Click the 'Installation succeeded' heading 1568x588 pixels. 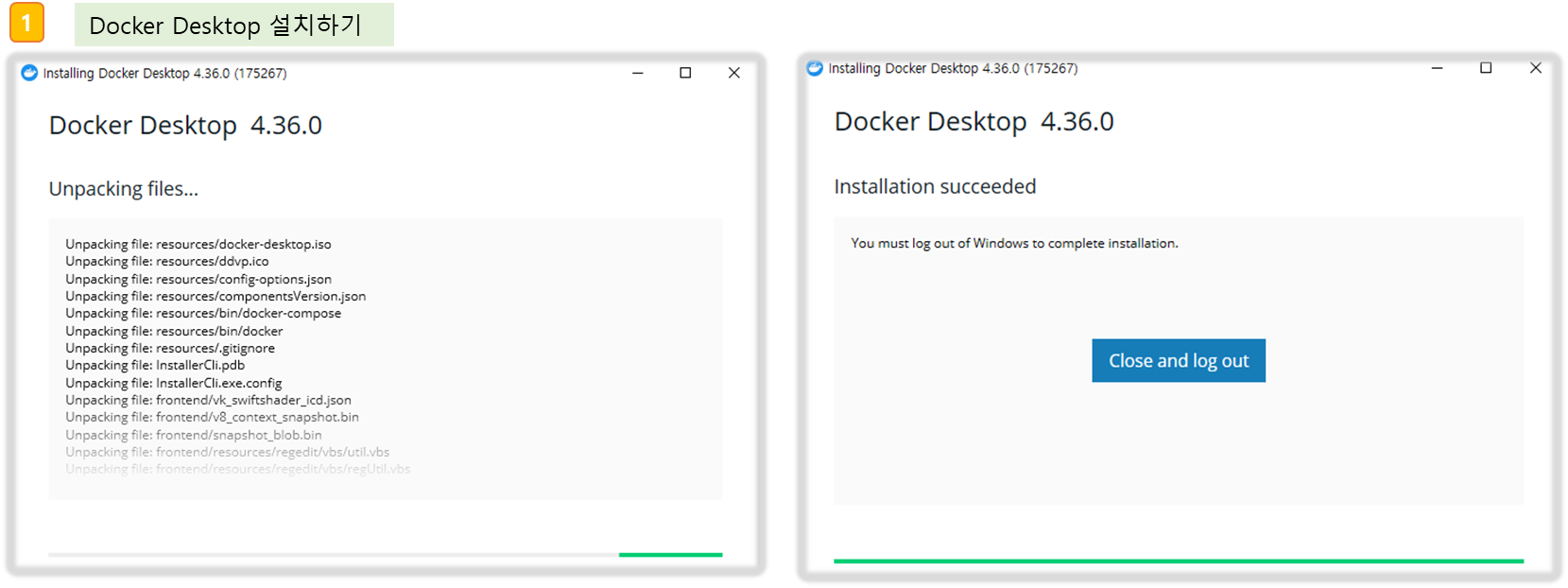935,186
